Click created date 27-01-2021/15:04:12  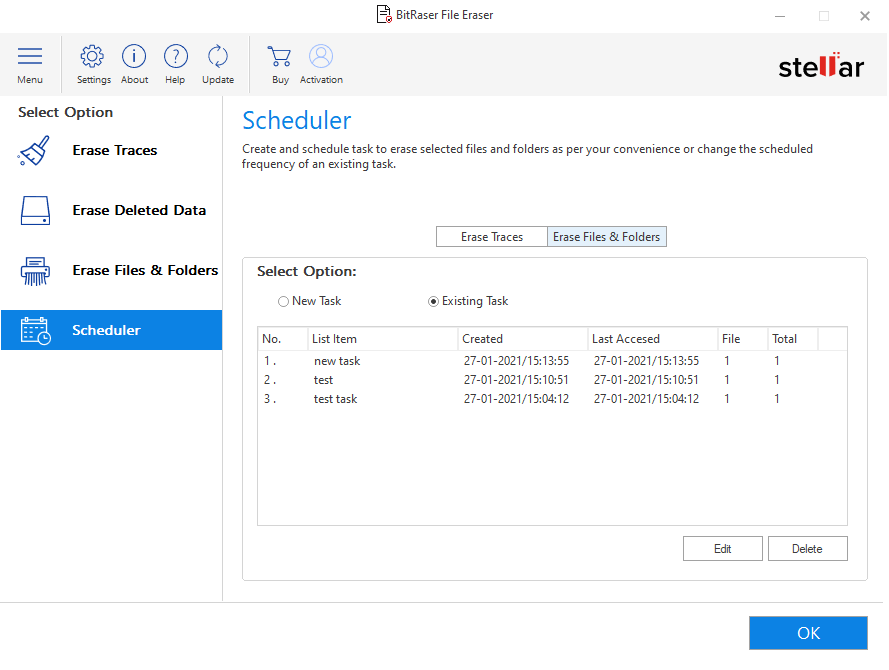tap(516, 399)
